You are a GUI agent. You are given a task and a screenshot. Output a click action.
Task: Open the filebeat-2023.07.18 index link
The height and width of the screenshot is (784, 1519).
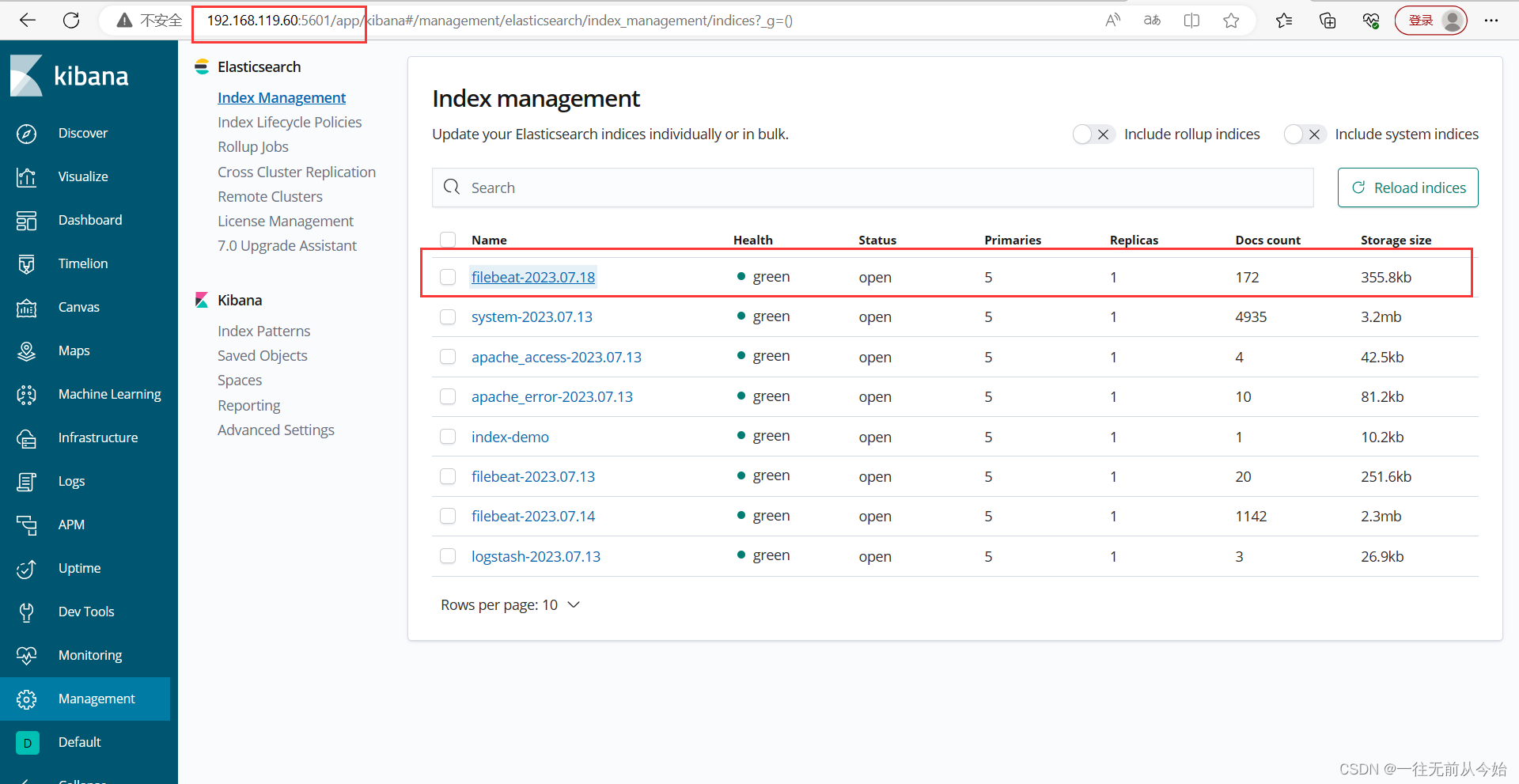(x=533, y=277)
